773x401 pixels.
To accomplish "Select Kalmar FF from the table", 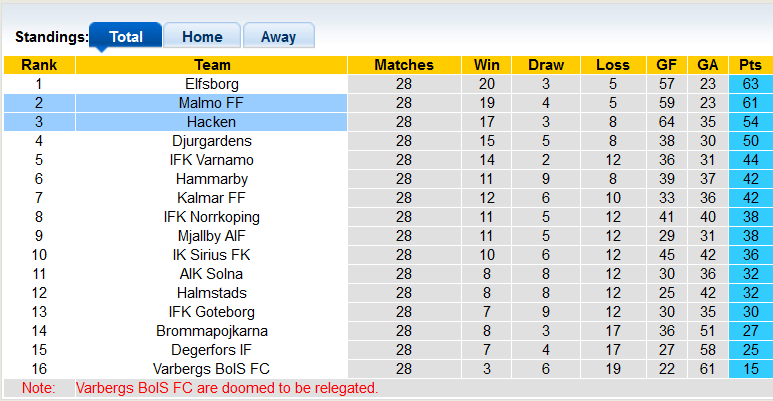I will tap(211, 198).
